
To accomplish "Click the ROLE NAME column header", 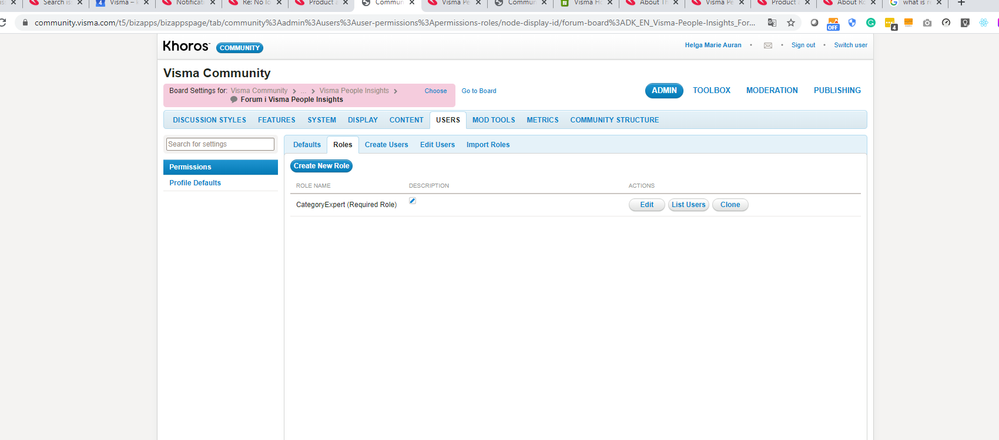I will (x=313, y=186).
